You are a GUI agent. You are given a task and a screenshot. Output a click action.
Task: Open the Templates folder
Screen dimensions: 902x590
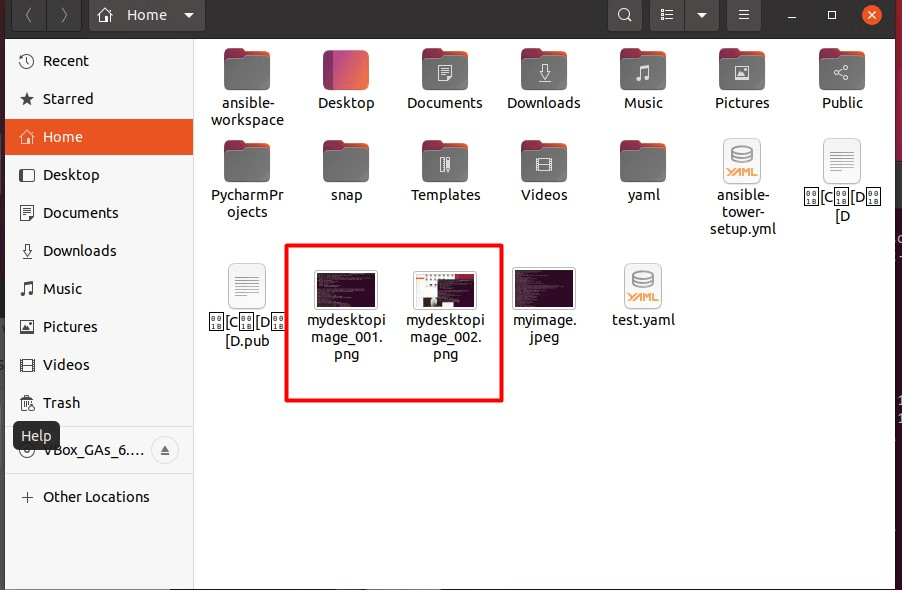(445, 162)
